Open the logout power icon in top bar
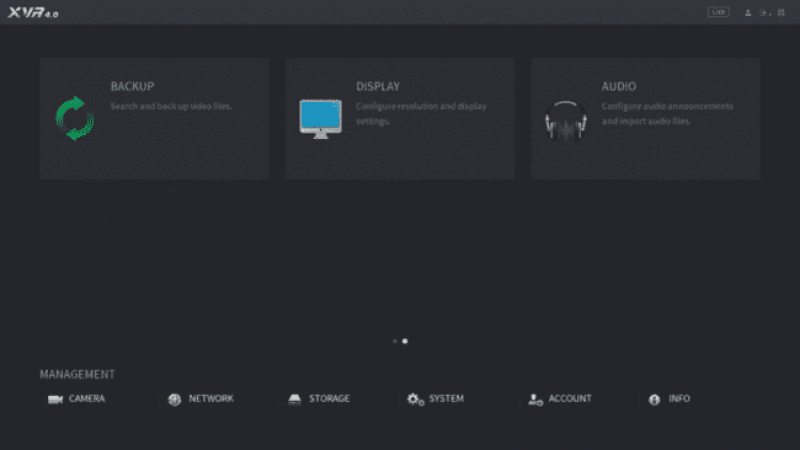 [764, 13]
